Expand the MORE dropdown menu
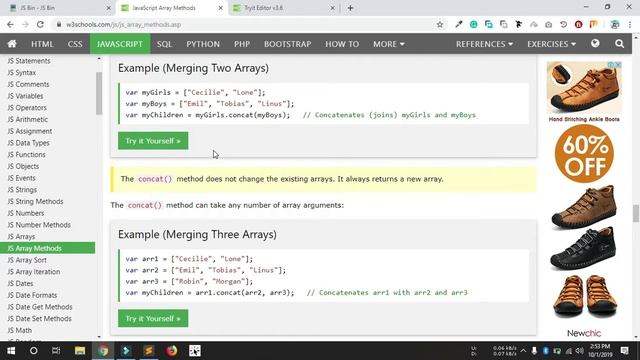 point(389,44)
